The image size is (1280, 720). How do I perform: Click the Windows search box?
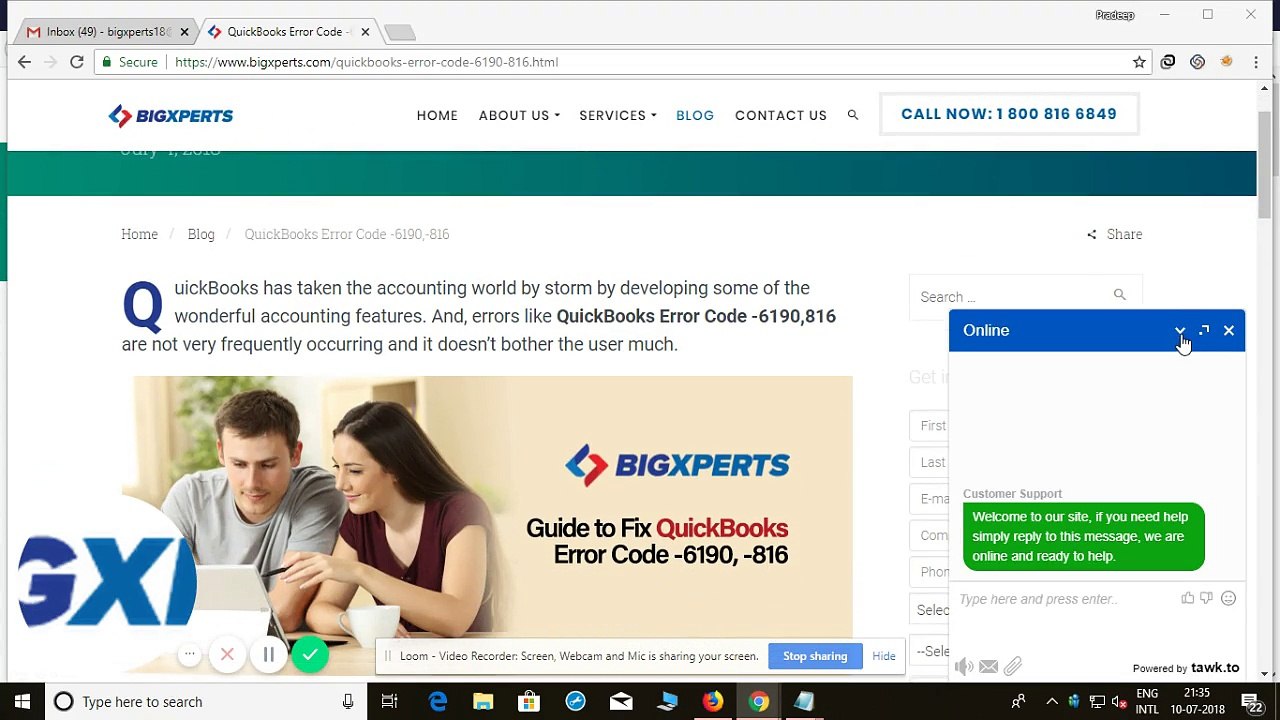[x=205, y=702]
